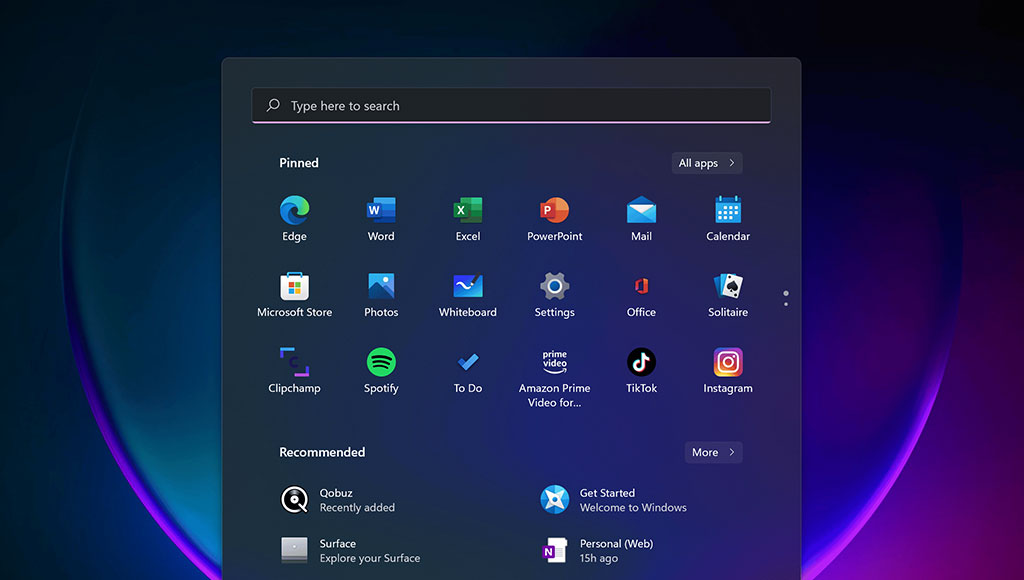
Task: Open the Edge browser app
Action: tap(294, 211)
